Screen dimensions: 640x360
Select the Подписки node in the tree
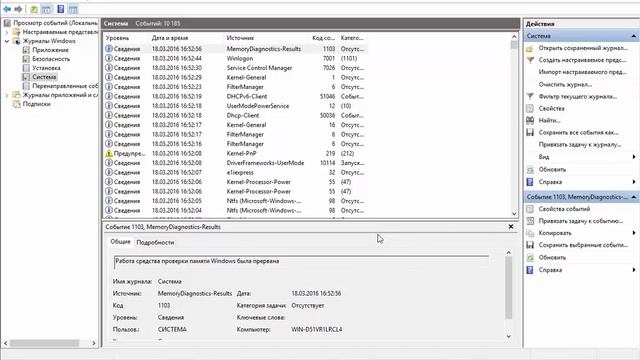[36, 104]
